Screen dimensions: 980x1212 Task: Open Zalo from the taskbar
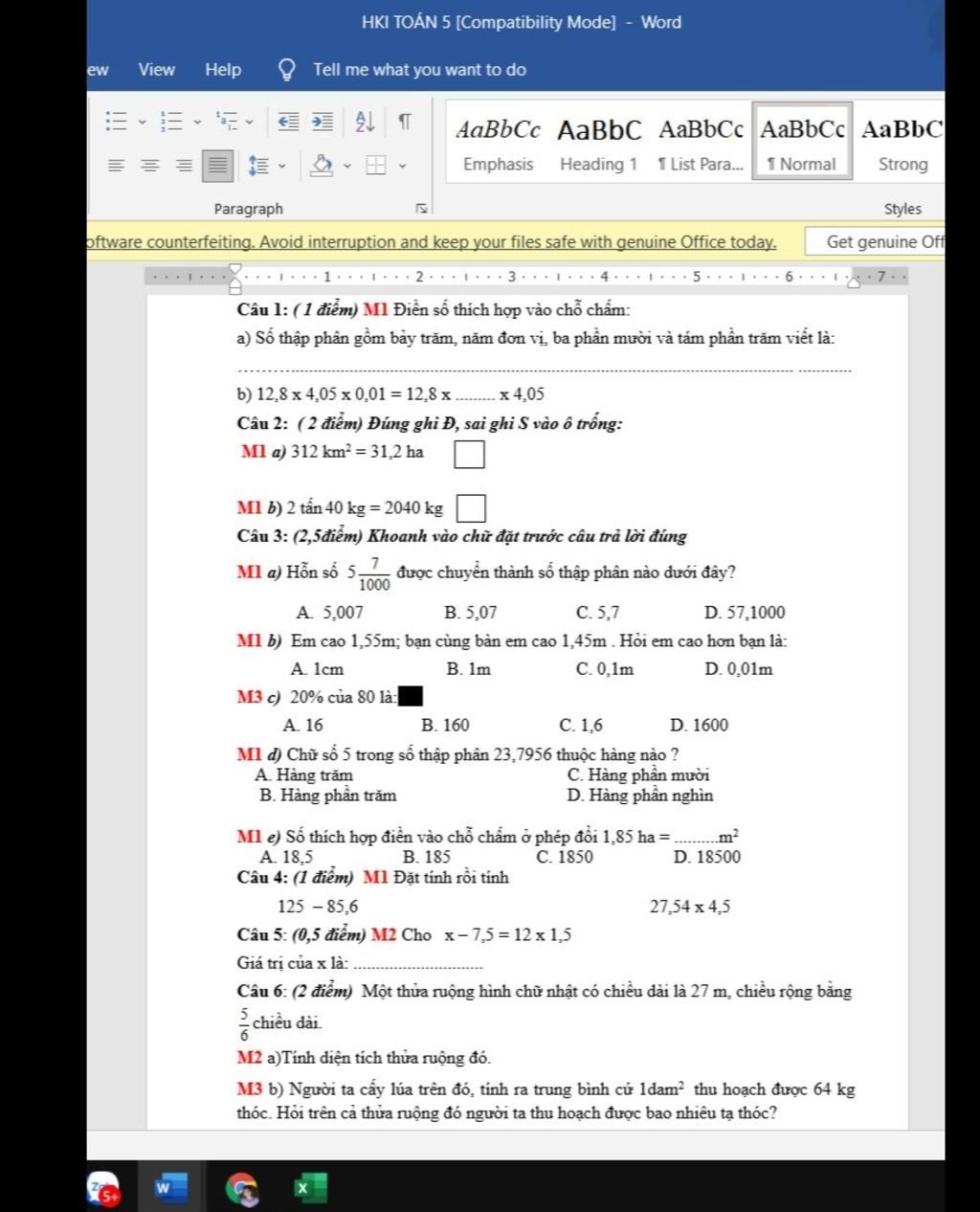coord(103,1188)
